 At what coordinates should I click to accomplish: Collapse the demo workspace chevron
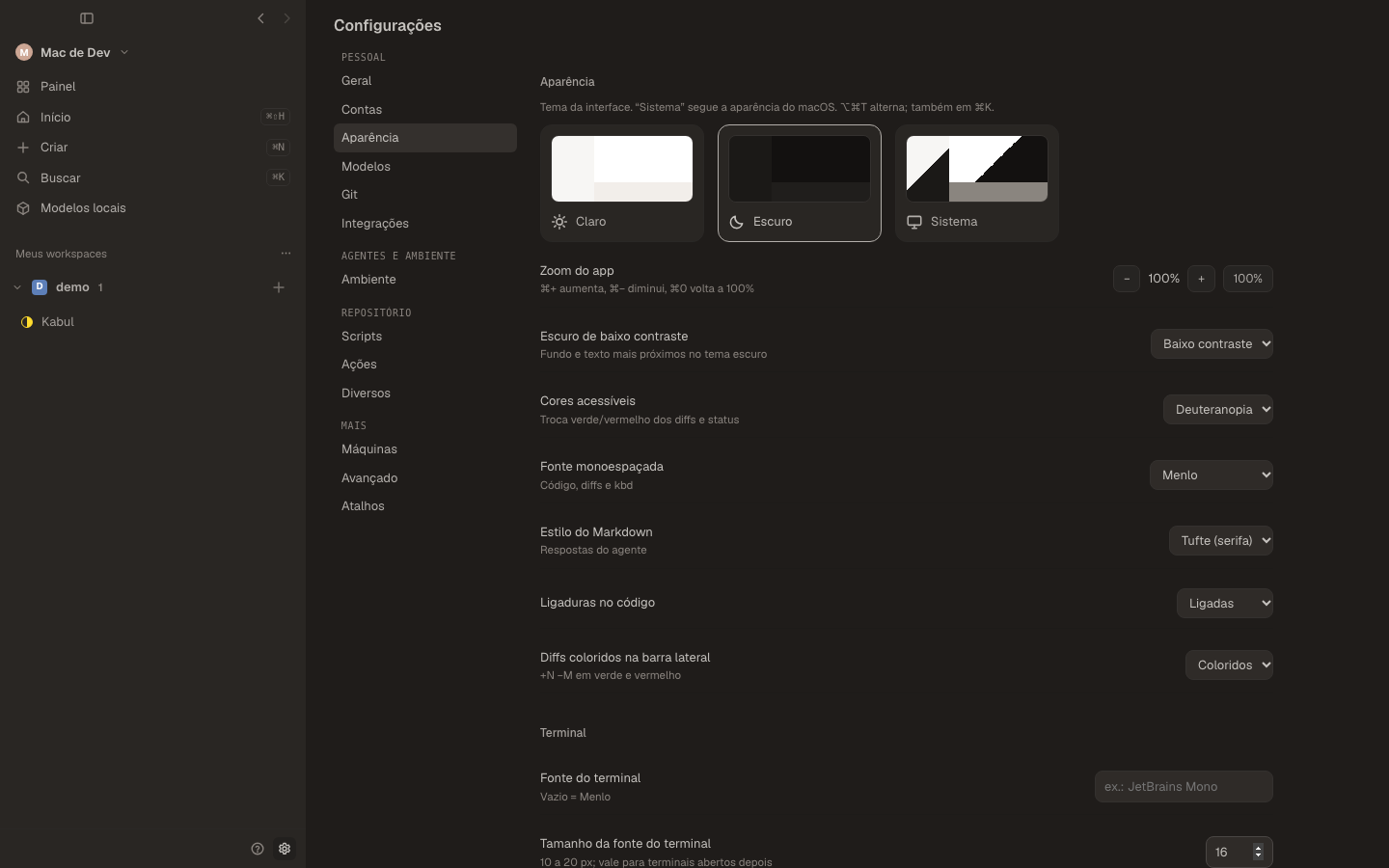coord(17,287)
